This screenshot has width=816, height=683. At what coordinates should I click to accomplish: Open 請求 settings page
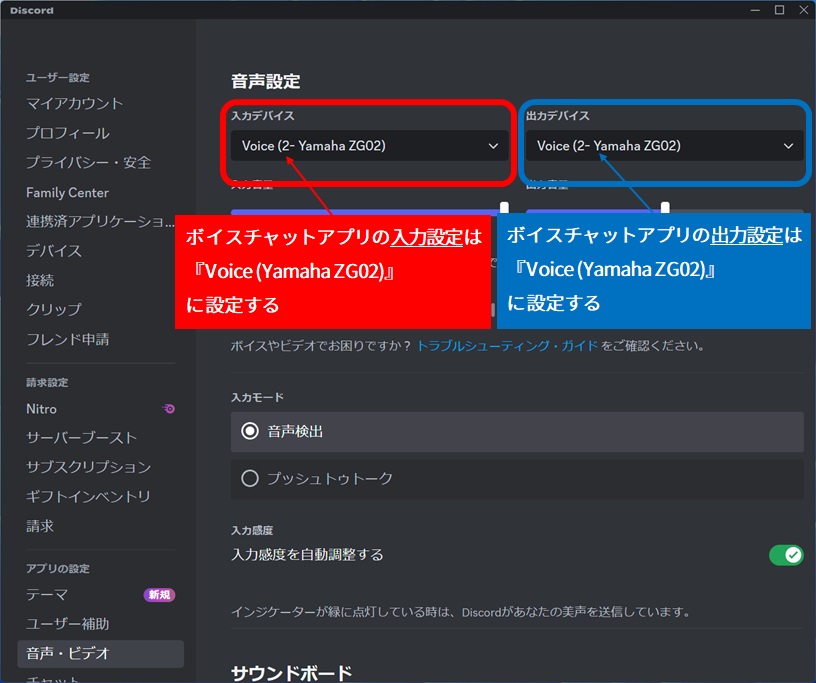tap(40, 526)
